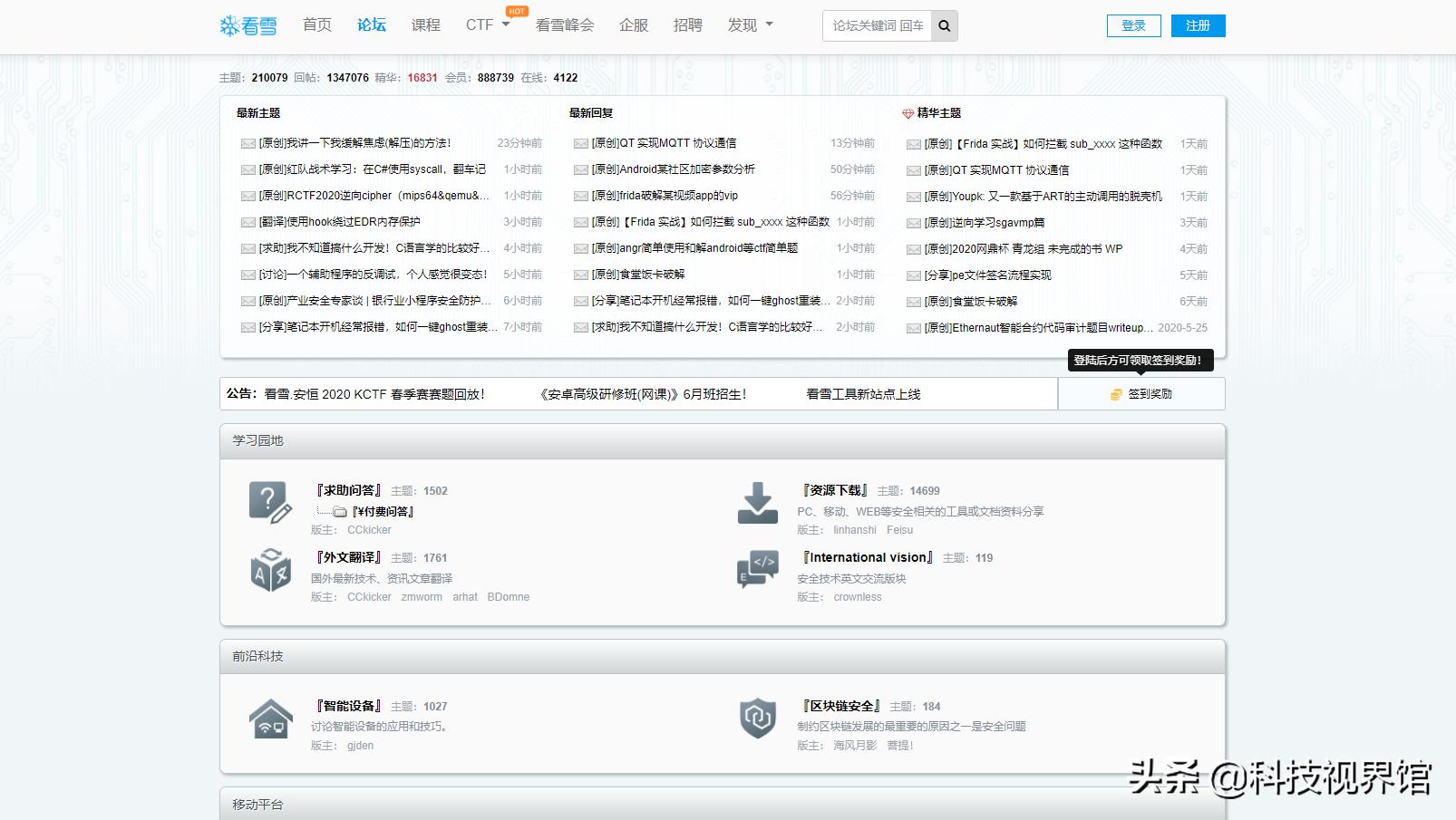The width and height of the screenshot is (1456, 820).
Task: Click the 注册 register button
Action: coord(1198,25)
